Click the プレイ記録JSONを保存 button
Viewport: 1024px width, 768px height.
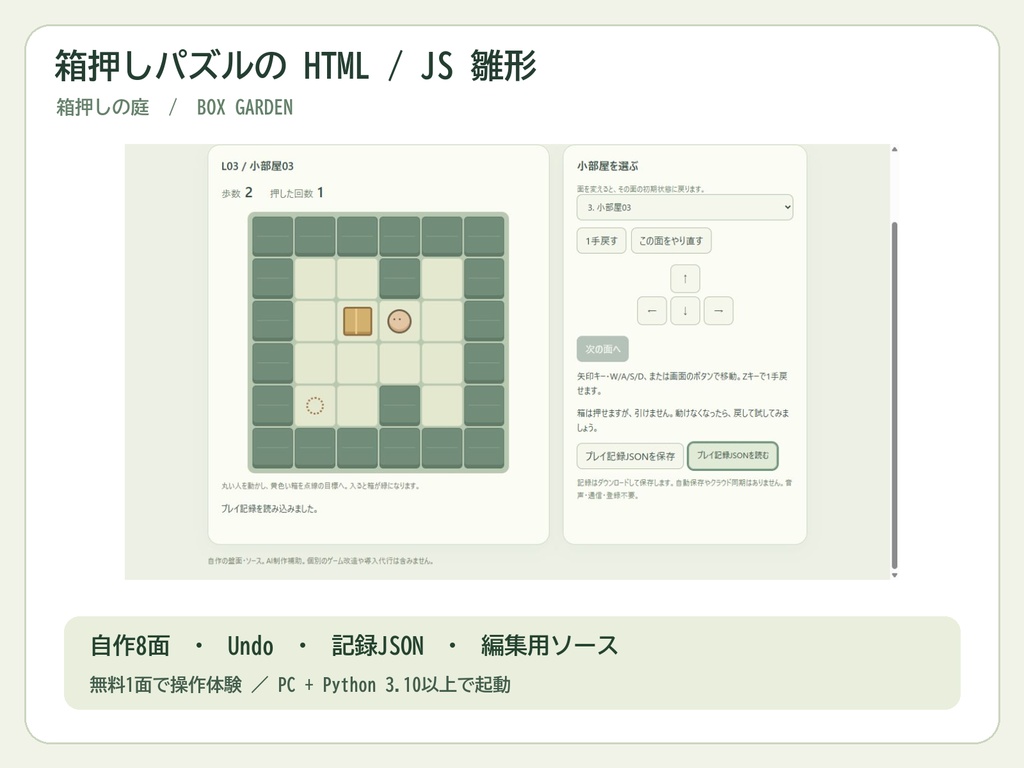tap(630, 456)
